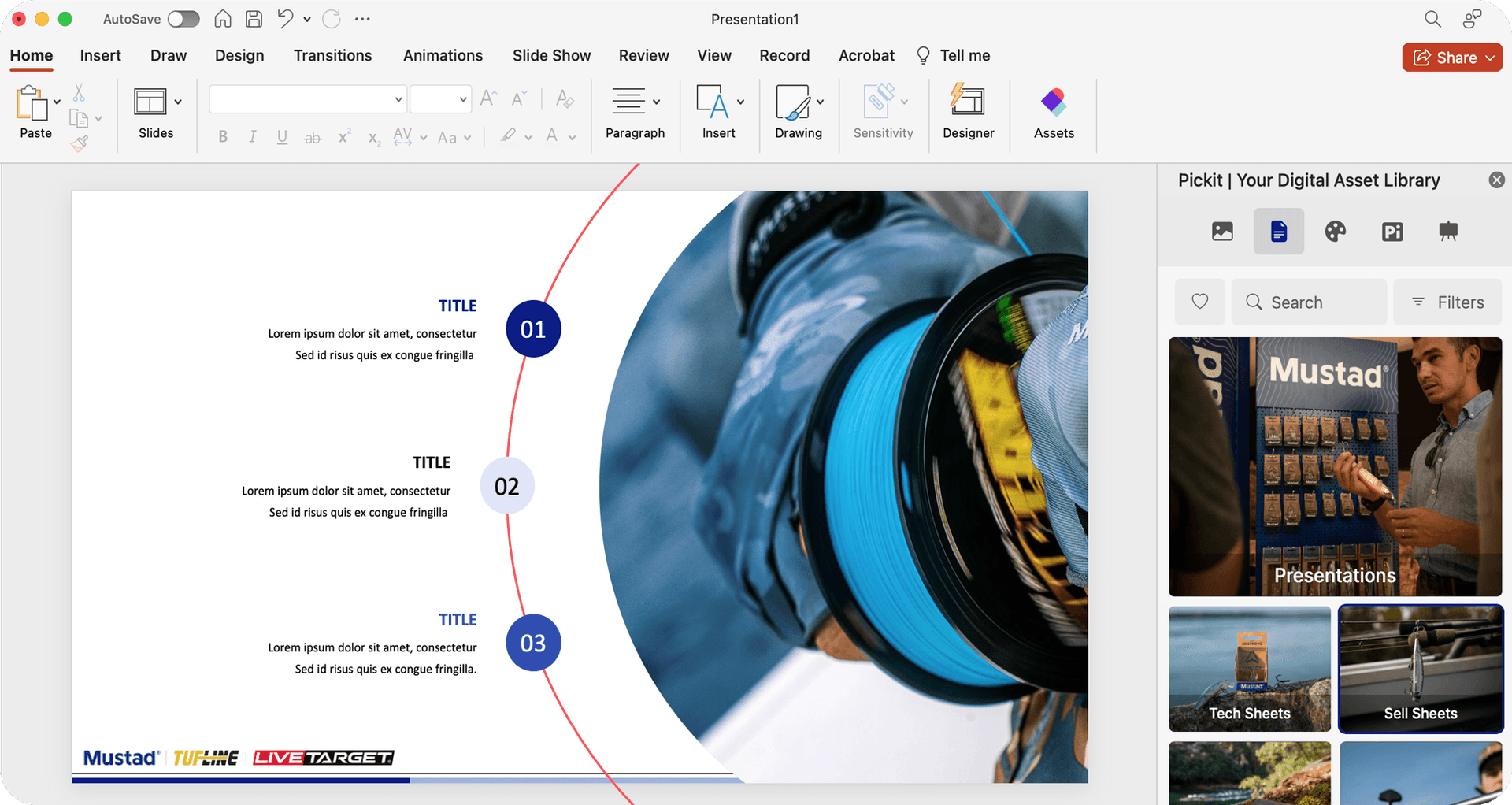Click the font color A button
This screenshot has height=805, width=1512.
pos(552,136)
